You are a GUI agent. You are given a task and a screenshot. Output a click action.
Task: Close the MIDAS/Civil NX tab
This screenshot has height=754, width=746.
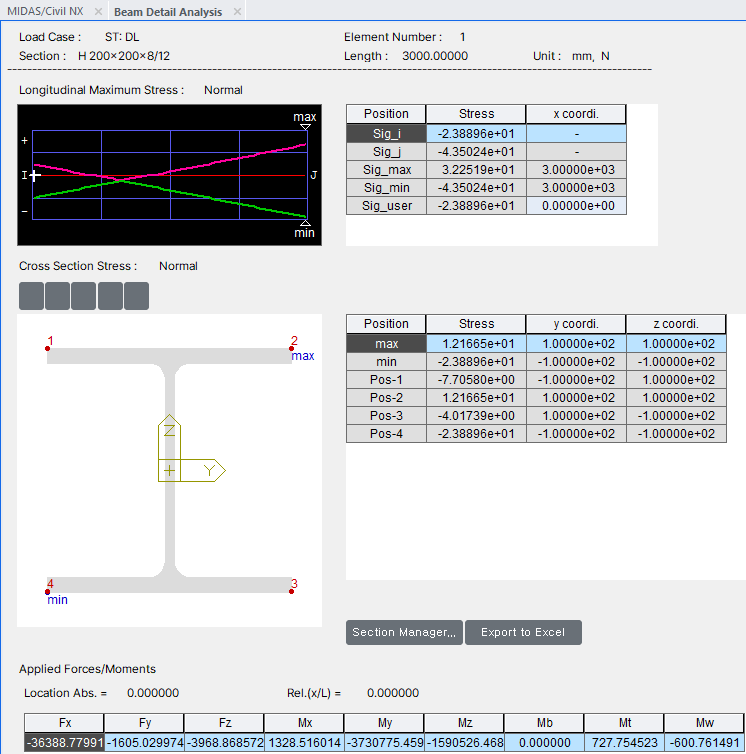pos(98,12)
